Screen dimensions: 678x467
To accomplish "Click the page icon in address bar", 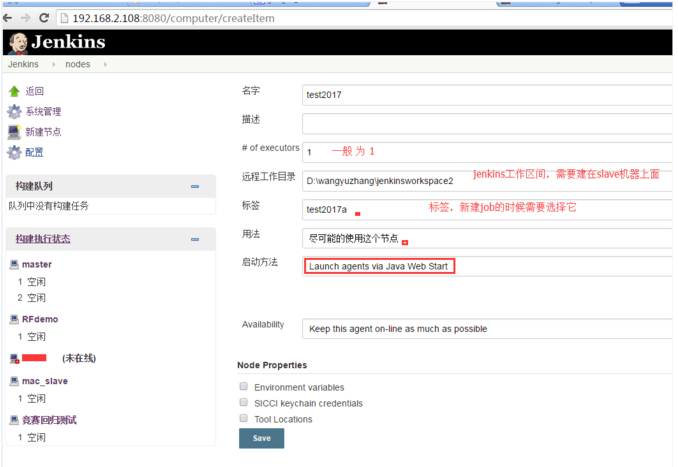I will click(x=64, y=18).
